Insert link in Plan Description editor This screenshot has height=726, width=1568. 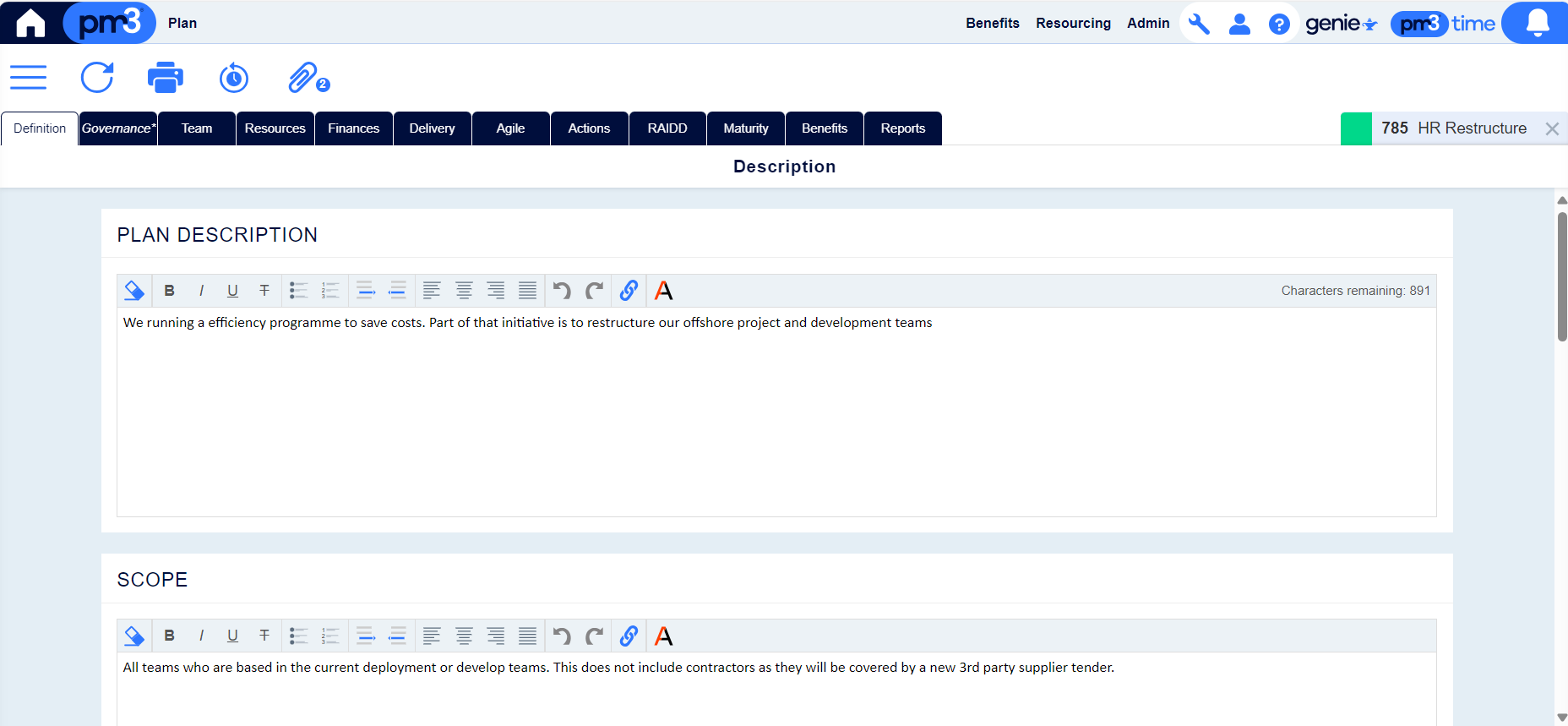[629, 291]
